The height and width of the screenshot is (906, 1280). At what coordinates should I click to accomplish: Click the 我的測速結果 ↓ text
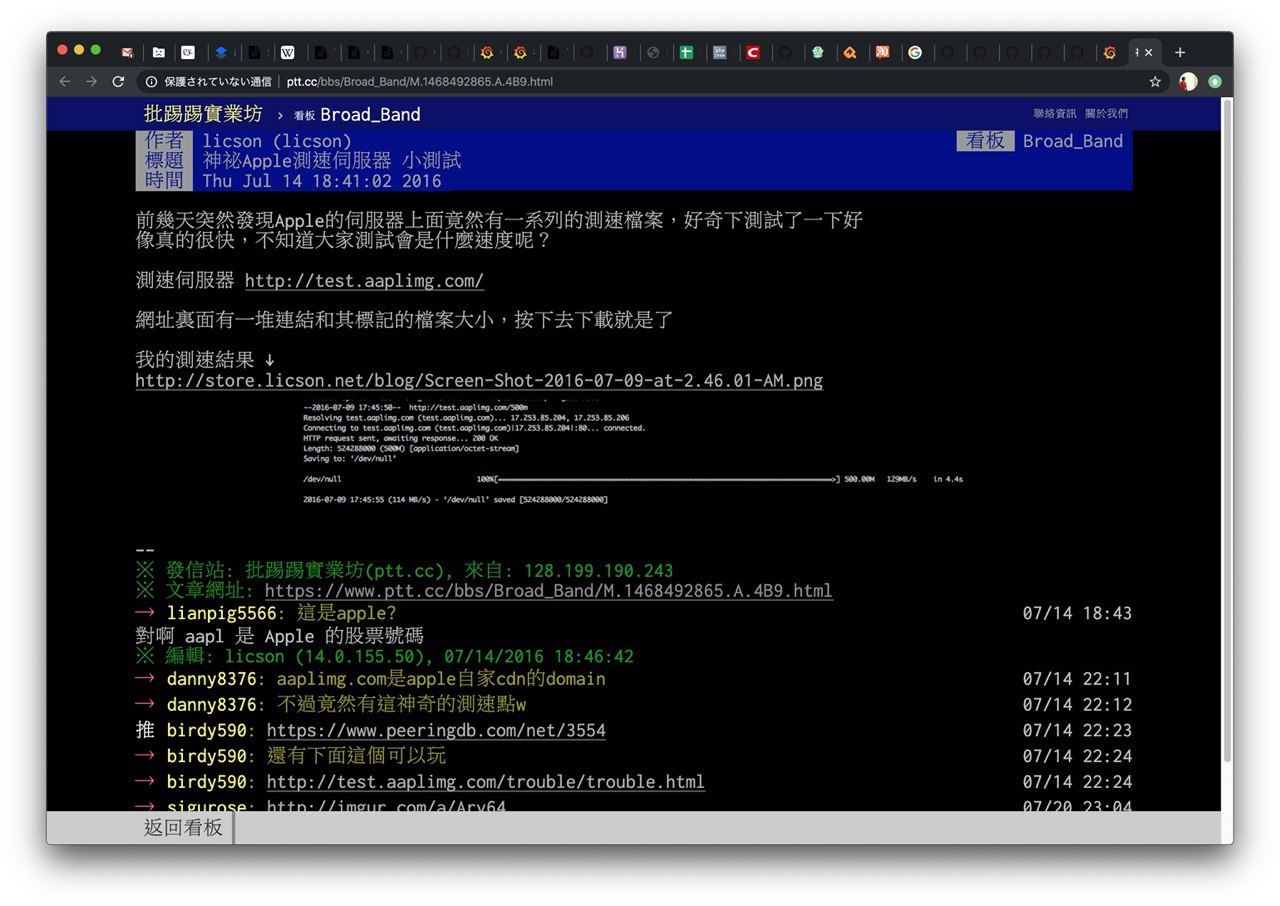coord(205,359)
